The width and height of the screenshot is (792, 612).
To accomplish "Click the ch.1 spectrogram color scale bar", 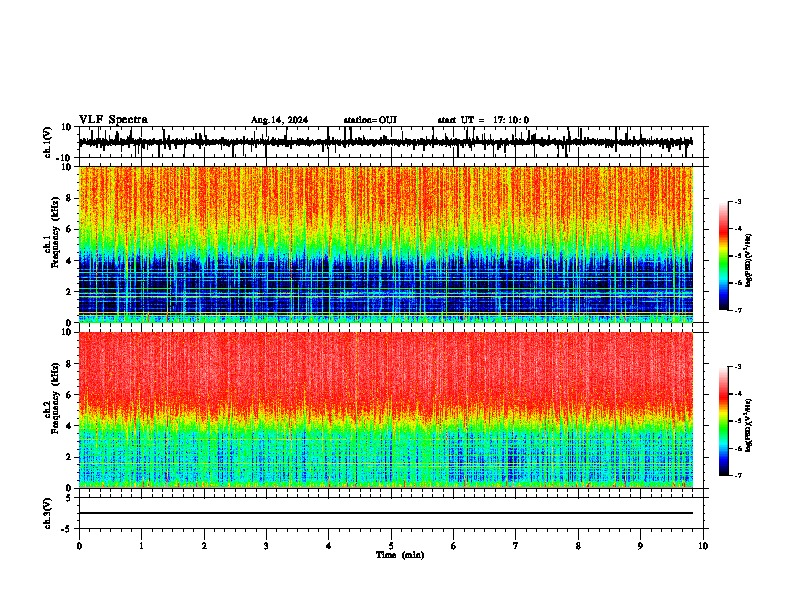I will (724, 256).
